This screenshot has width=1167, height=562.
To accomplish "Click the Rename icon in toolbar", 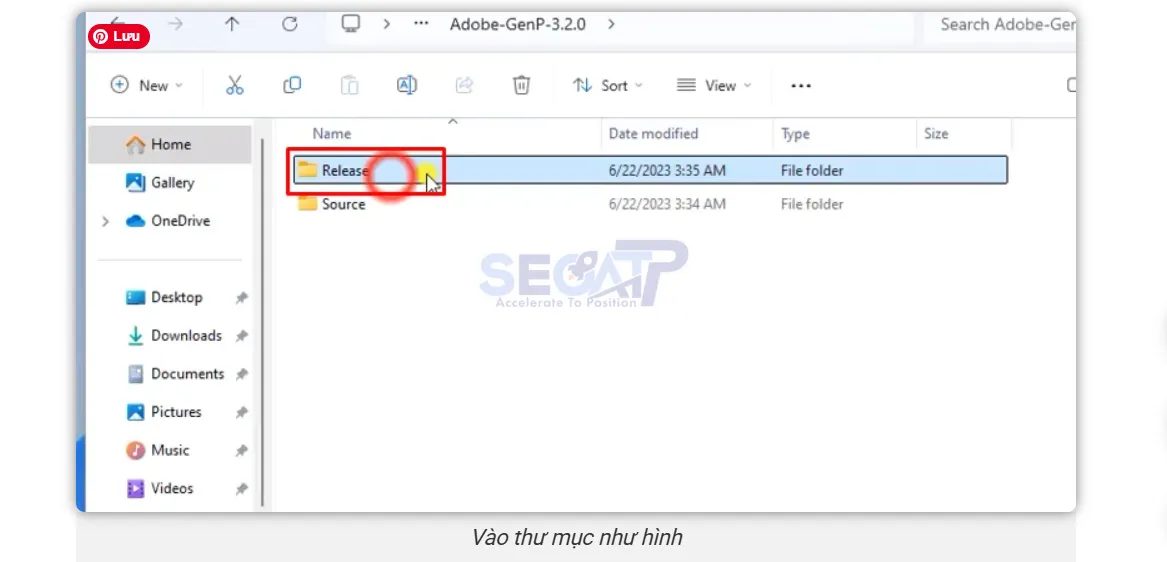I will 407,86.
